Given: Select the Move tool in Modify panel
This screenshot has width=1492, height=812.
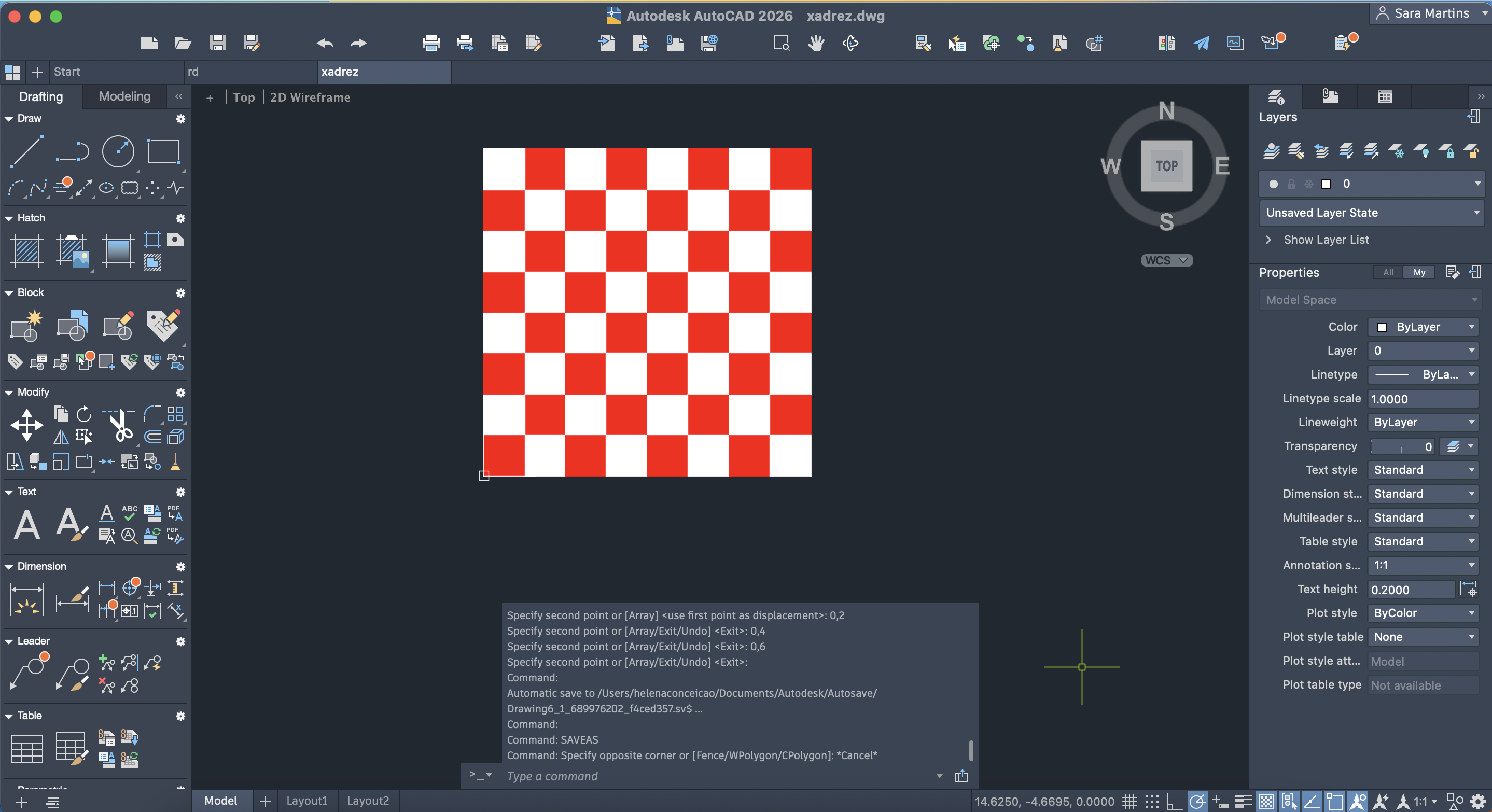Looking at the screenshot, I should [26, 425].
